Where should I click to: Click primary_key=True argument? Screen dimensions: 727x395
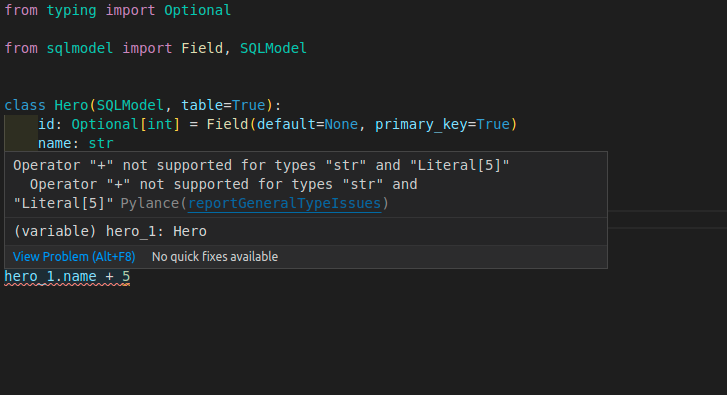(x=442, y=124)
